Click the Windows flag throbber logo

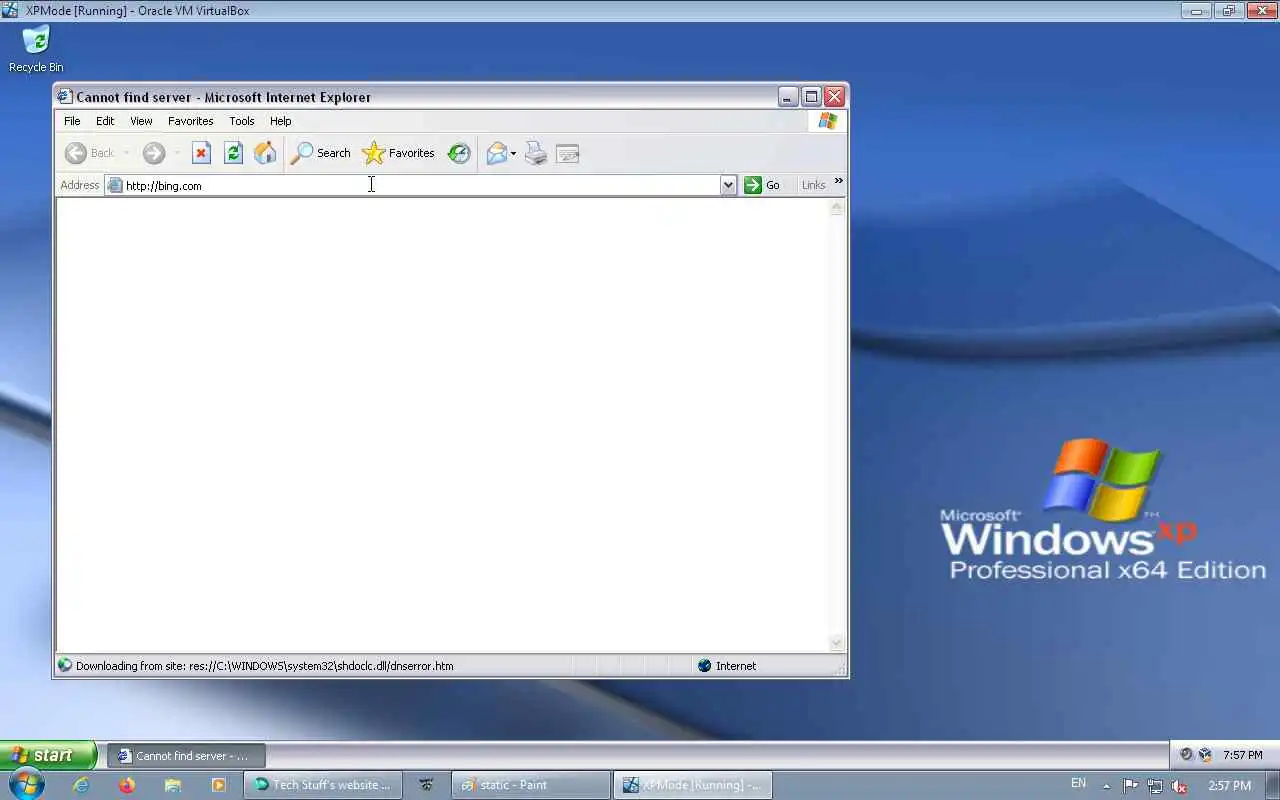click(827, 121)
